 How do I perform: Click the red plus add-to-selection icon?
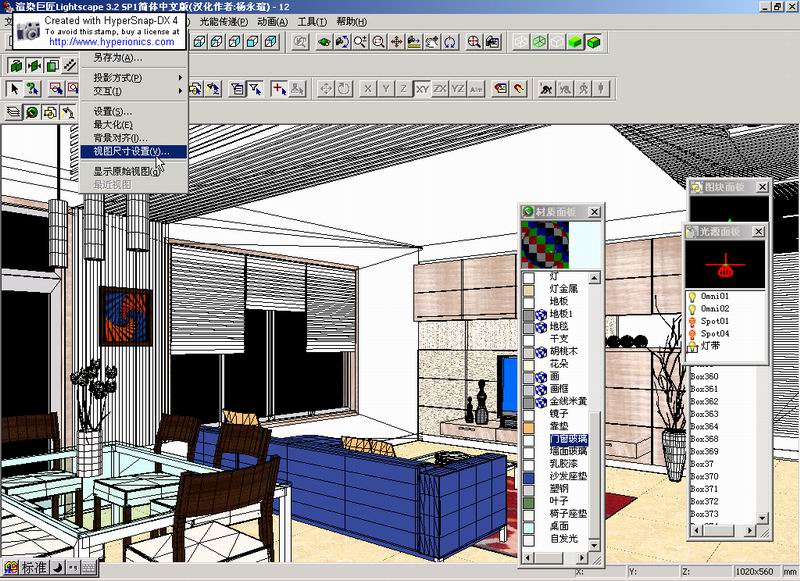point(279,89)
